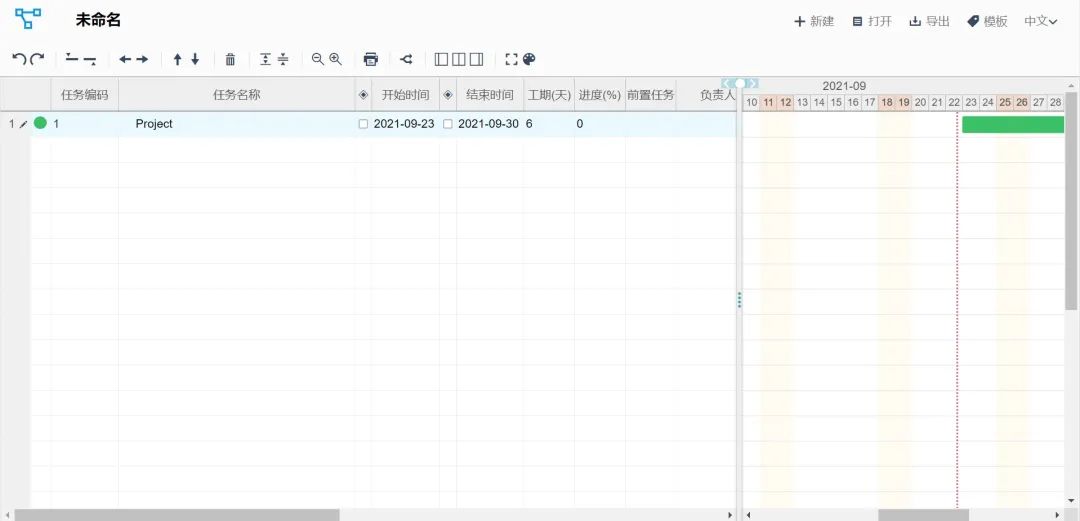Click the 结束时间 column header
Viewport: 1080px width, 521px height.
[490, 95]
